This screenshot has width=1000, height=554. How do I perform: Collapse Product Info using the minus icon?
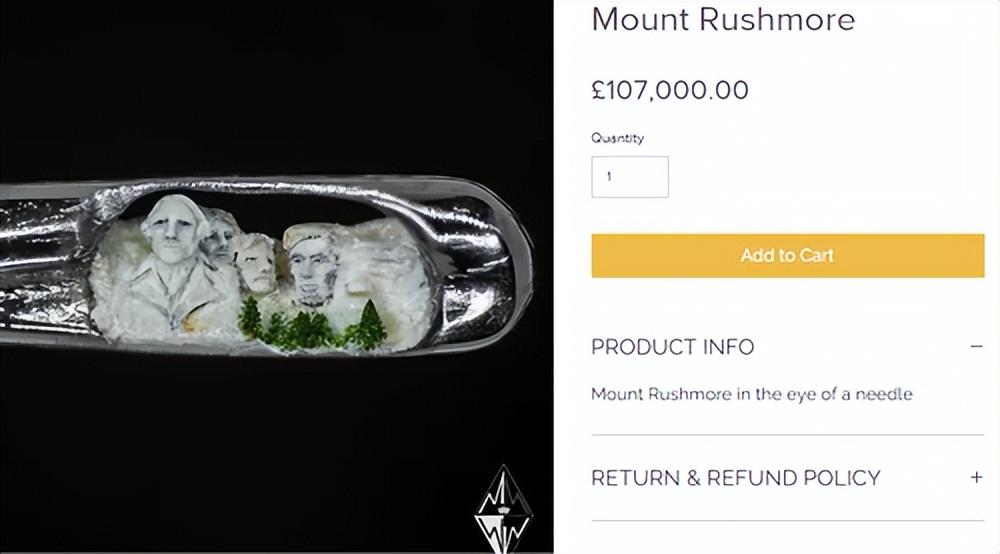point(976,347)
